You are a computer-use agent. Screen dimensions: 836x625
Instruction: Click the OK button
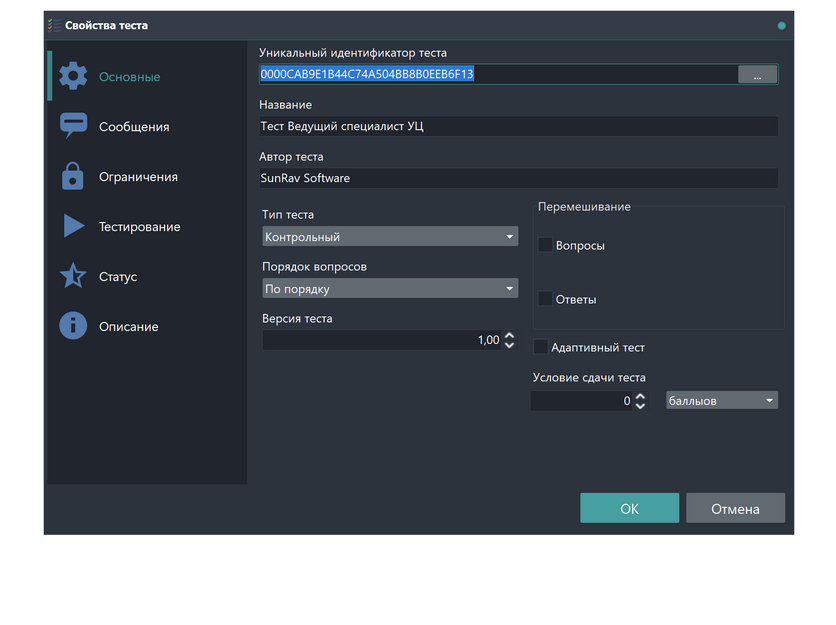630,508
